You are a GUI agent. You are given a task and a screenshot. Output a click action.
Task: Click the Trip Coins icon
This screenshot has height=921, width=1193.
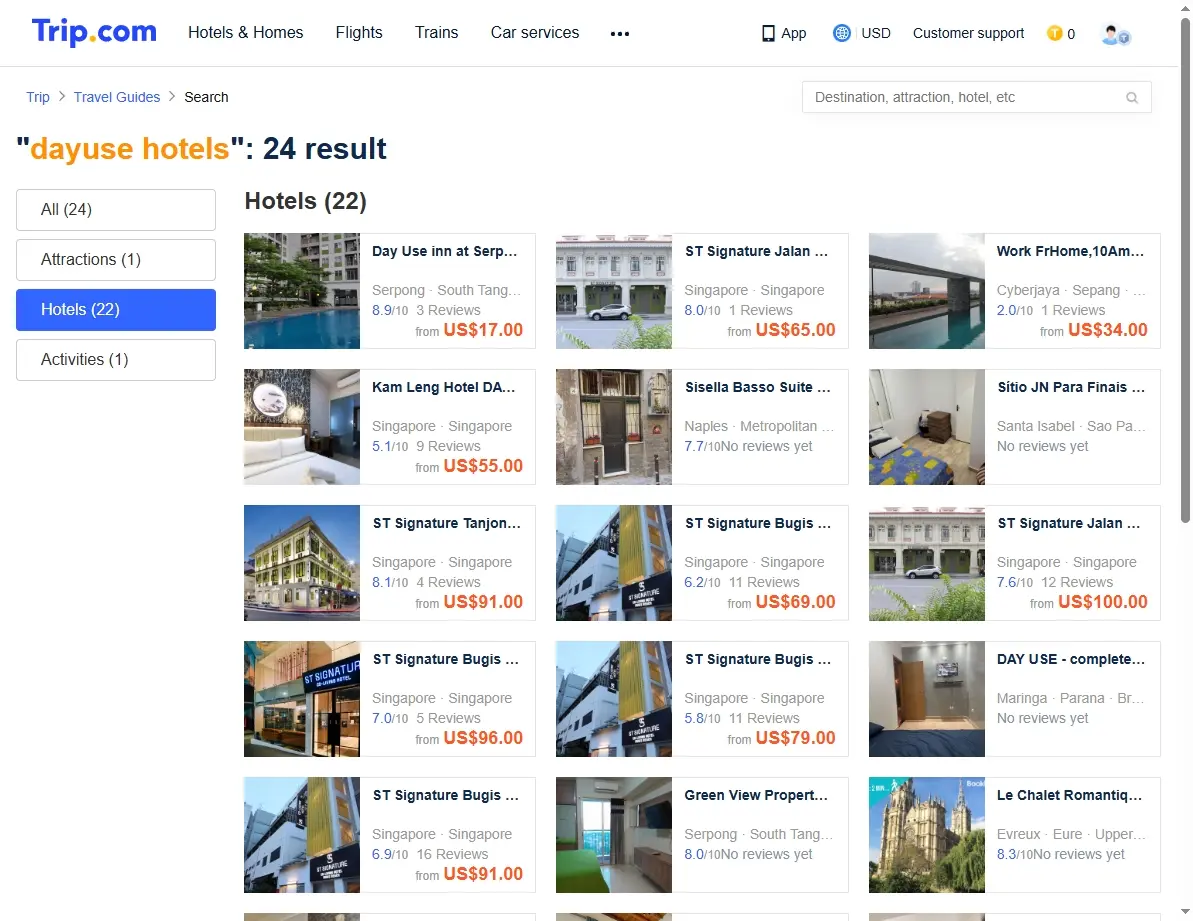click(x=1055, y=33)
